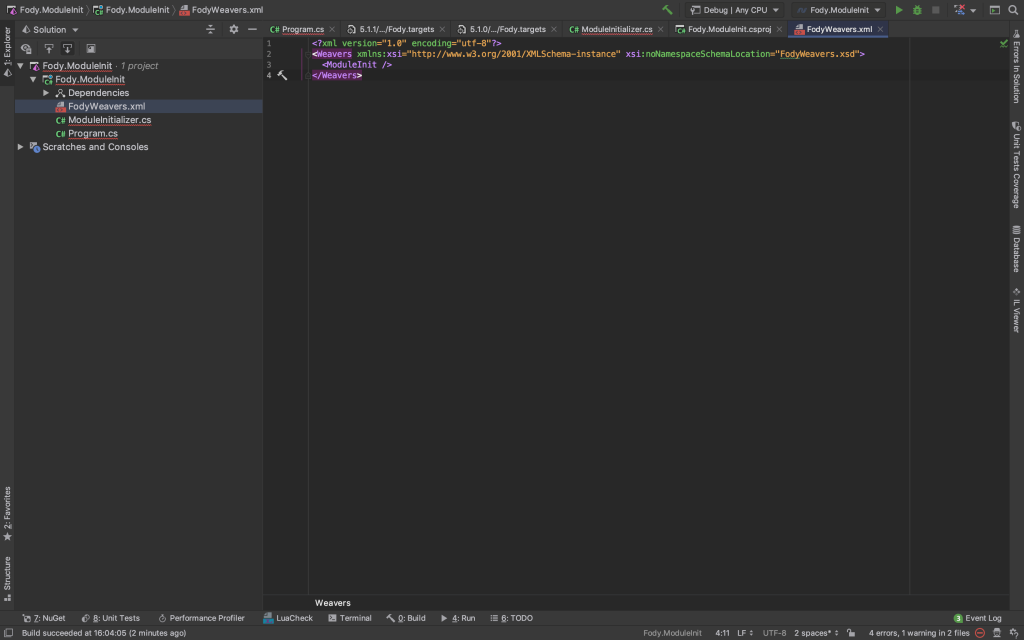Image resolution: width=1024 pixels, height=640 pixels.
Task: Close the Program.cs tab
Action: (332, 29)
